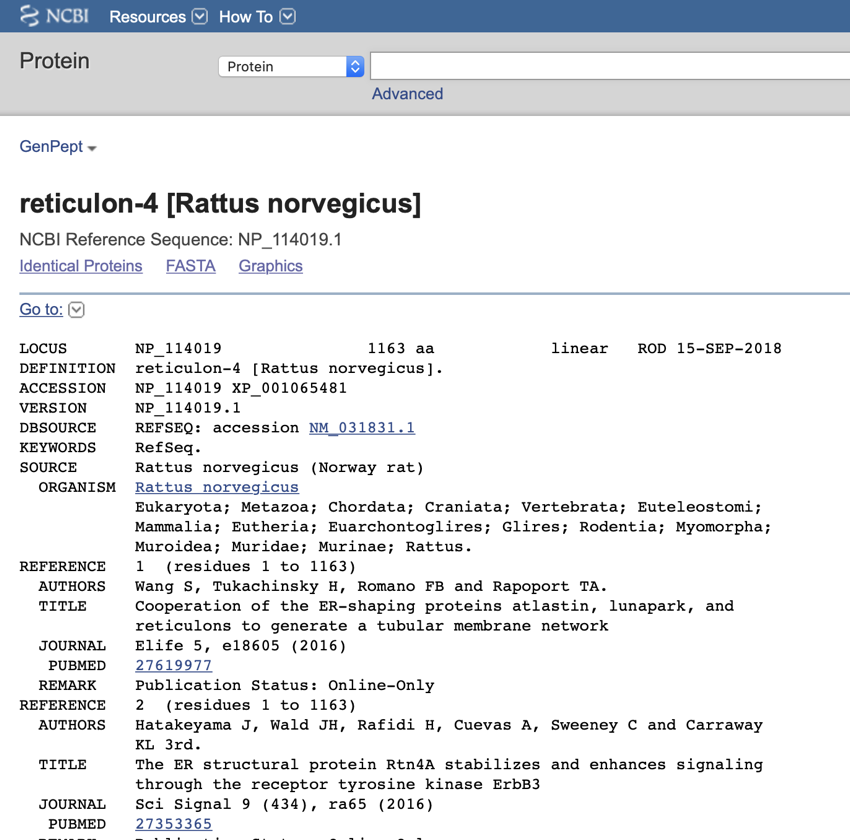Expand the Go to chevron box
Image resolution: width=850 pixels, height=840 pixels.
[76, 310]
